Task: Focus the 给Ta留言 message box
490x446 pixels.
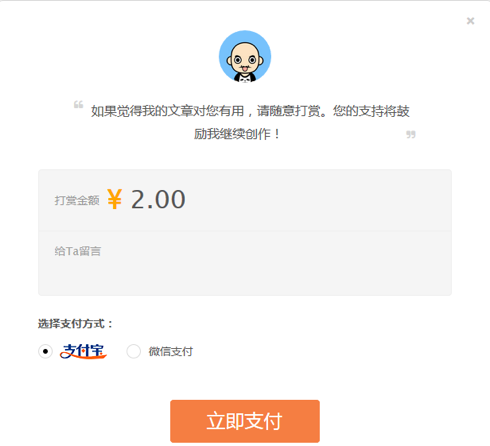Action: click(245, 263)
